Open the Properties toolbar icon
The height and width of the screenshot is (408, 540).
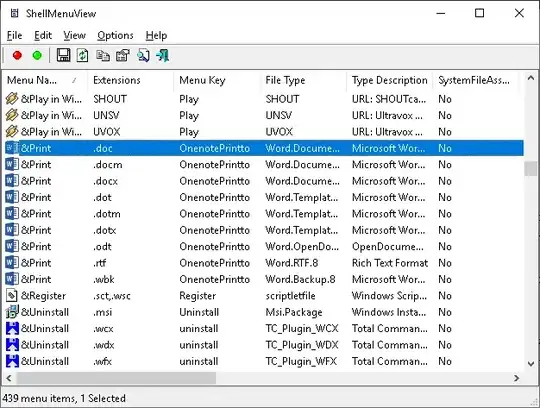click(x=123, y=55)
